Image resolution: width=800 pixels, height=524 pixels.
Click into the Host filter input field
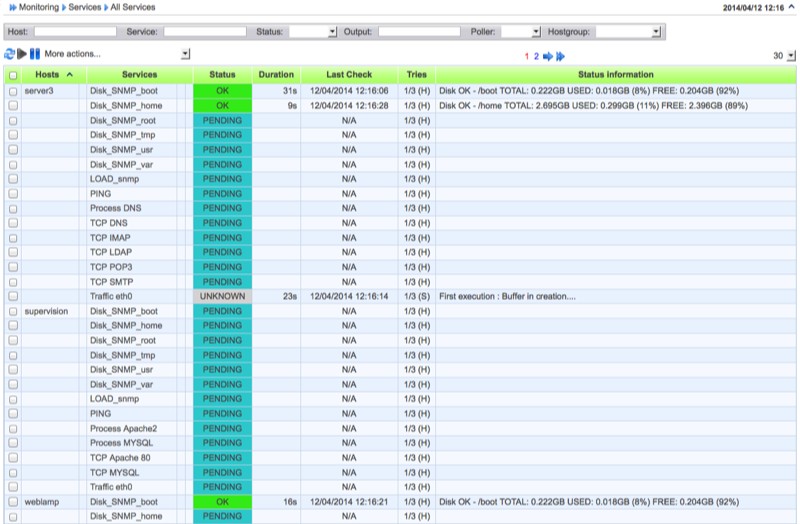[x=75, y=32]
